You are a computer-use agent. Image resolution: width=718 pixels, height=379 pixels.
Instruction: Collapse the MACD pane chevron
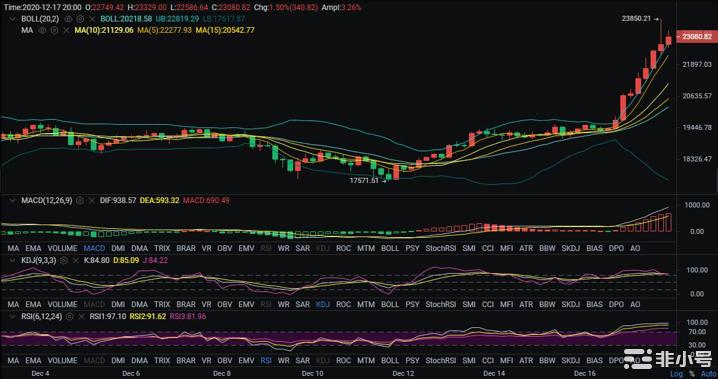tap(13, 200)
